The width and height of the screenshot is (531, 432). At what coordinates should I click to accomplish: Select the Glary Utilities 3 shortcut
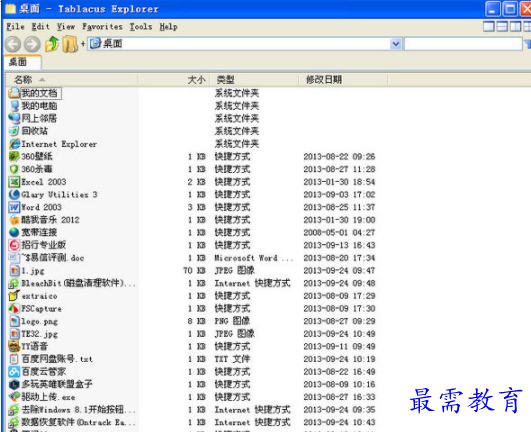tap(53, 194)
